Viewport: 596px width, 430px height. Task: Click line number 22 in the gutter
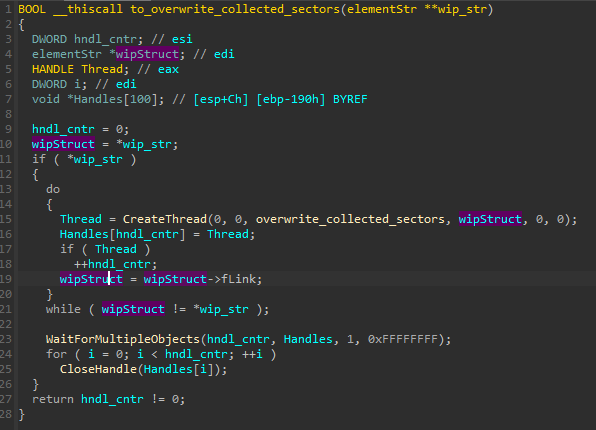[6, 324]
